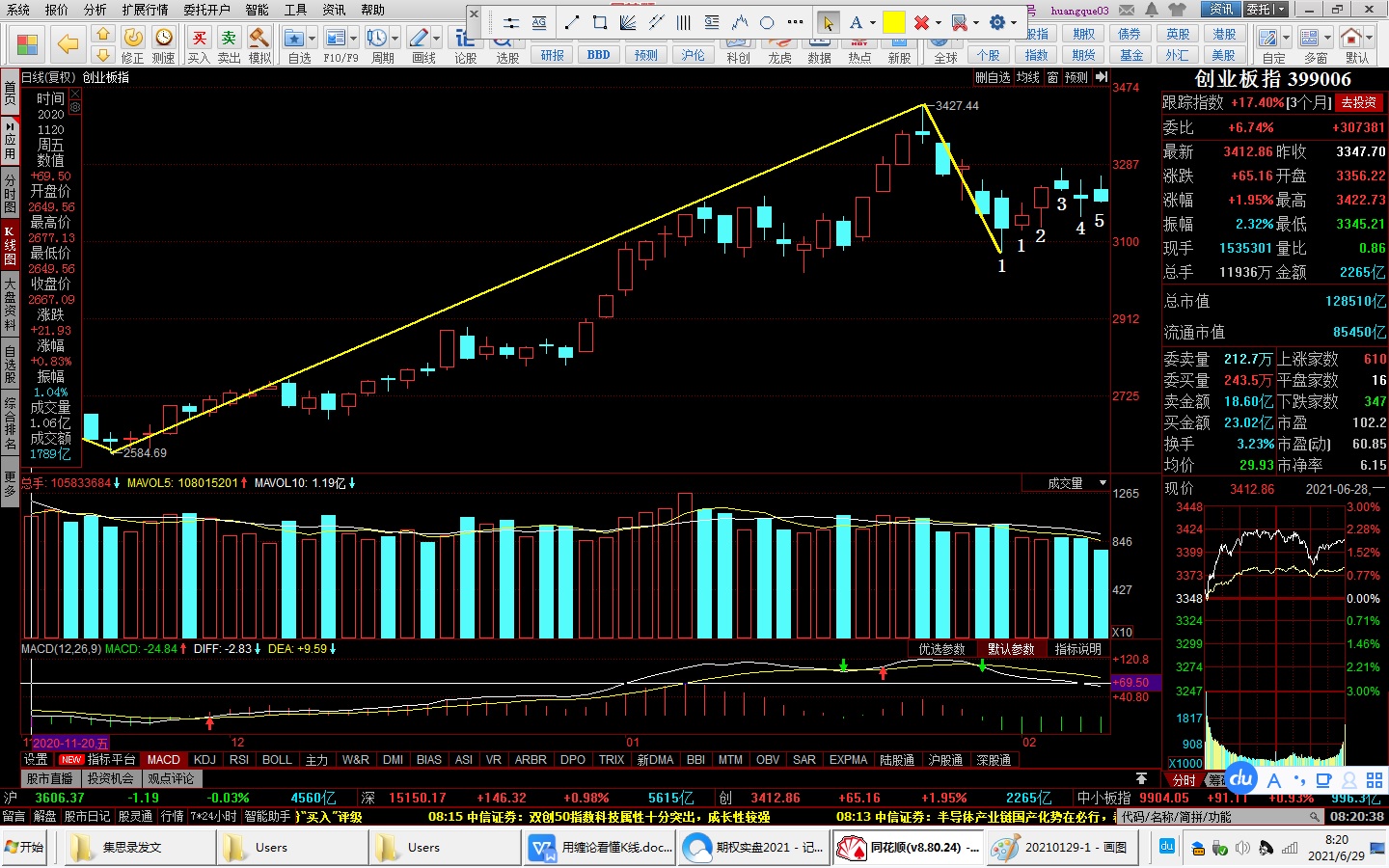Click the red 去投资 button
This screenshot has height=868, width=1389.
click(x=1358, y=102)
